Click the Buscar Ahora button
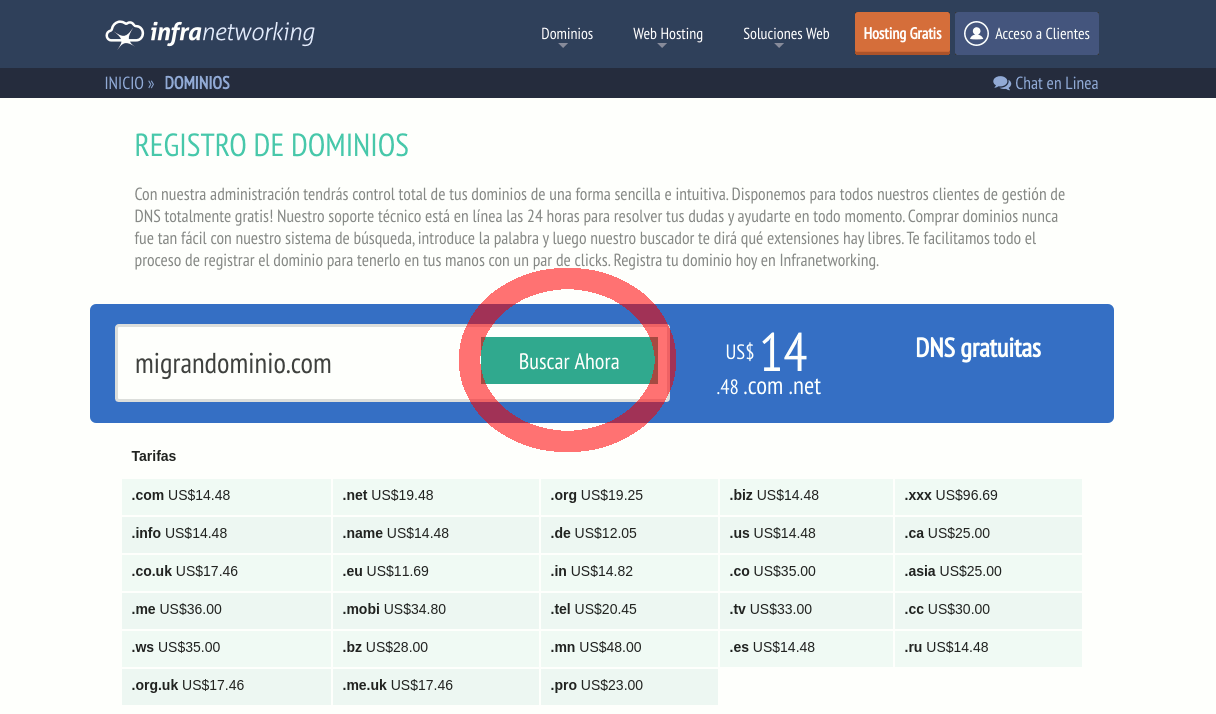Viewport: 1216px width, 714px height. point(567,361)
